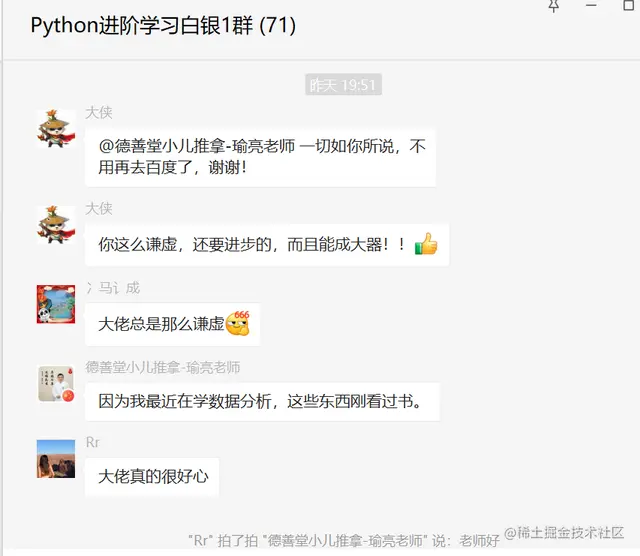The height and width of the screenshot is (556, 640).
Task: Maximize the chat window
Action: (x=629, y=5)
